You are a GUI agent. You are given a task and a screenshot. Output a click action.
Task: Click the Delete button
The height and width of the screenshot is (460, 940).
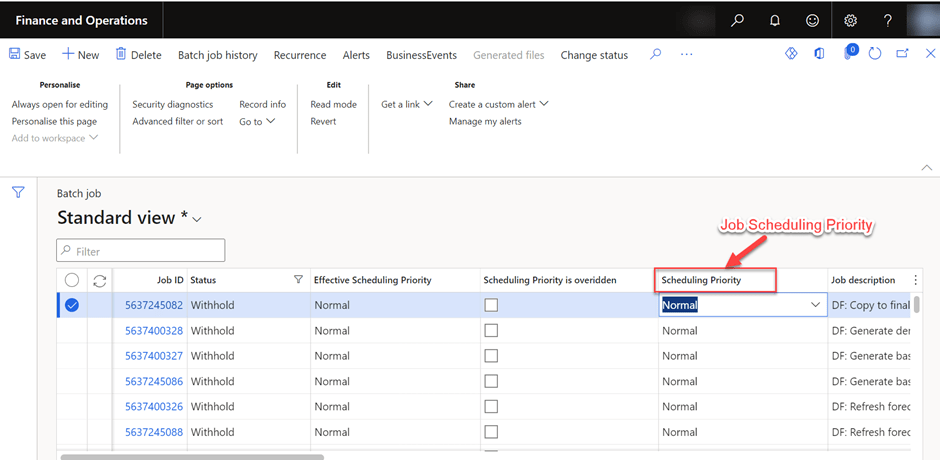138,55
